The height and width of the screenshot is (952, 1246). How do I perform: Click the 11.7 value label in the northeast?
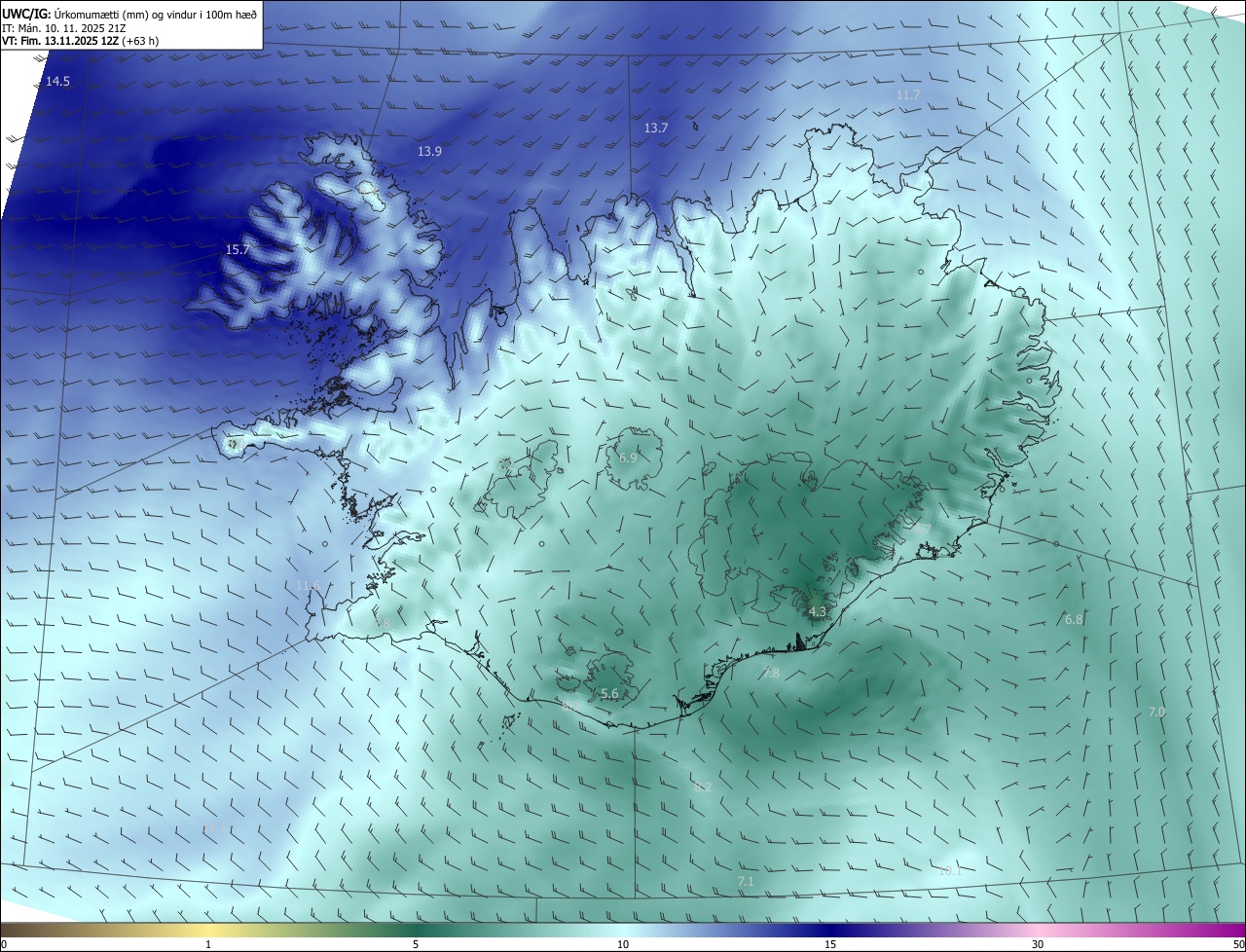(x=908, y=95)
